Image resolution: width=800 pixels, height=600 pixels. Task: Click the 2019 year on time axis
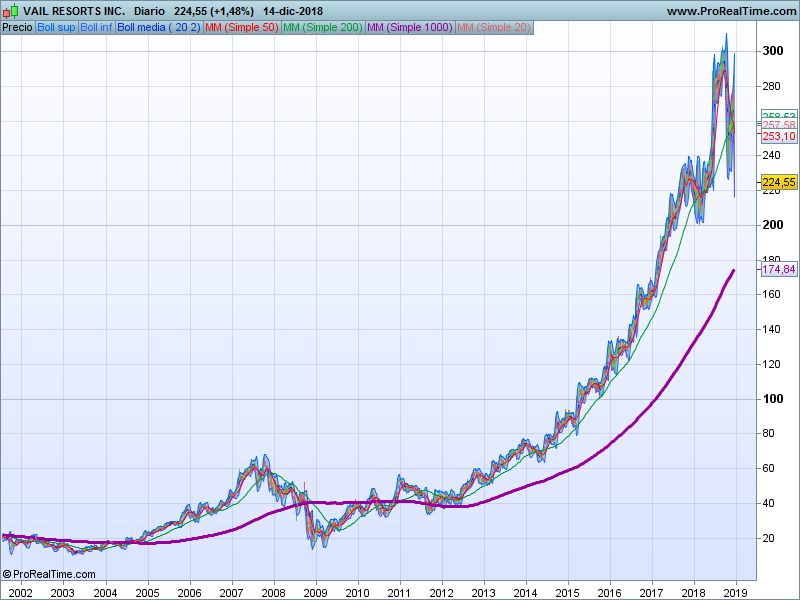(735, 593)
